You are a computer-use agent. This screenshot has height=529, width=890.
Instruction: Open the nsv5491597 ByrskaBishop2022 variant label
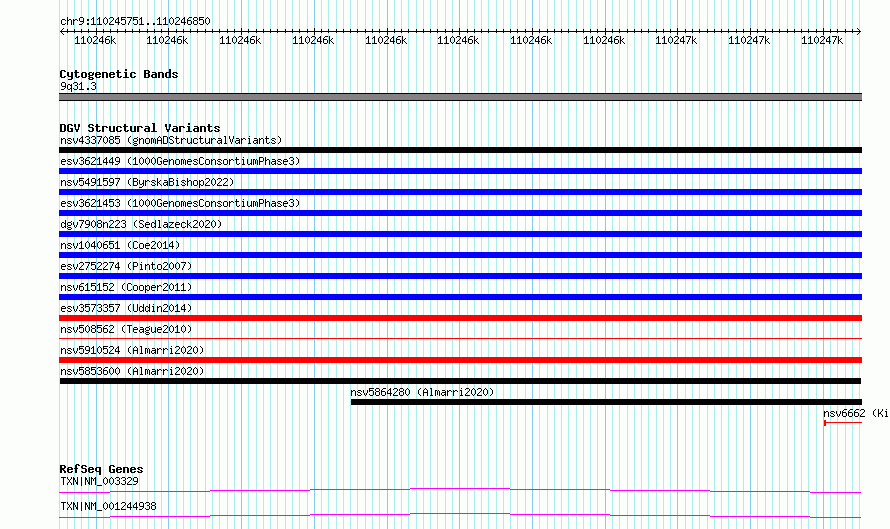tap(147, 182)
